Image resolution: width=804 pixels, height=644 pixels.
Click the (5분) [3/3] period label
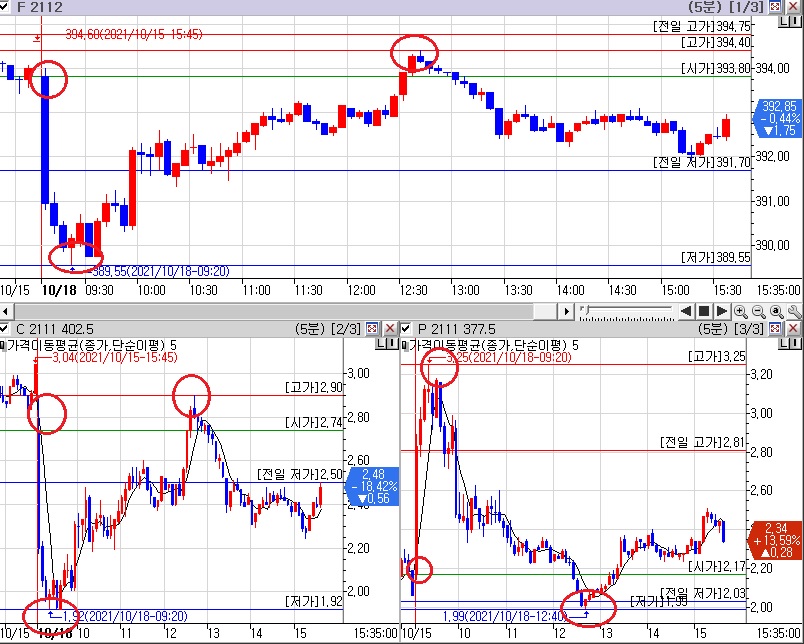tap(731, 329)
